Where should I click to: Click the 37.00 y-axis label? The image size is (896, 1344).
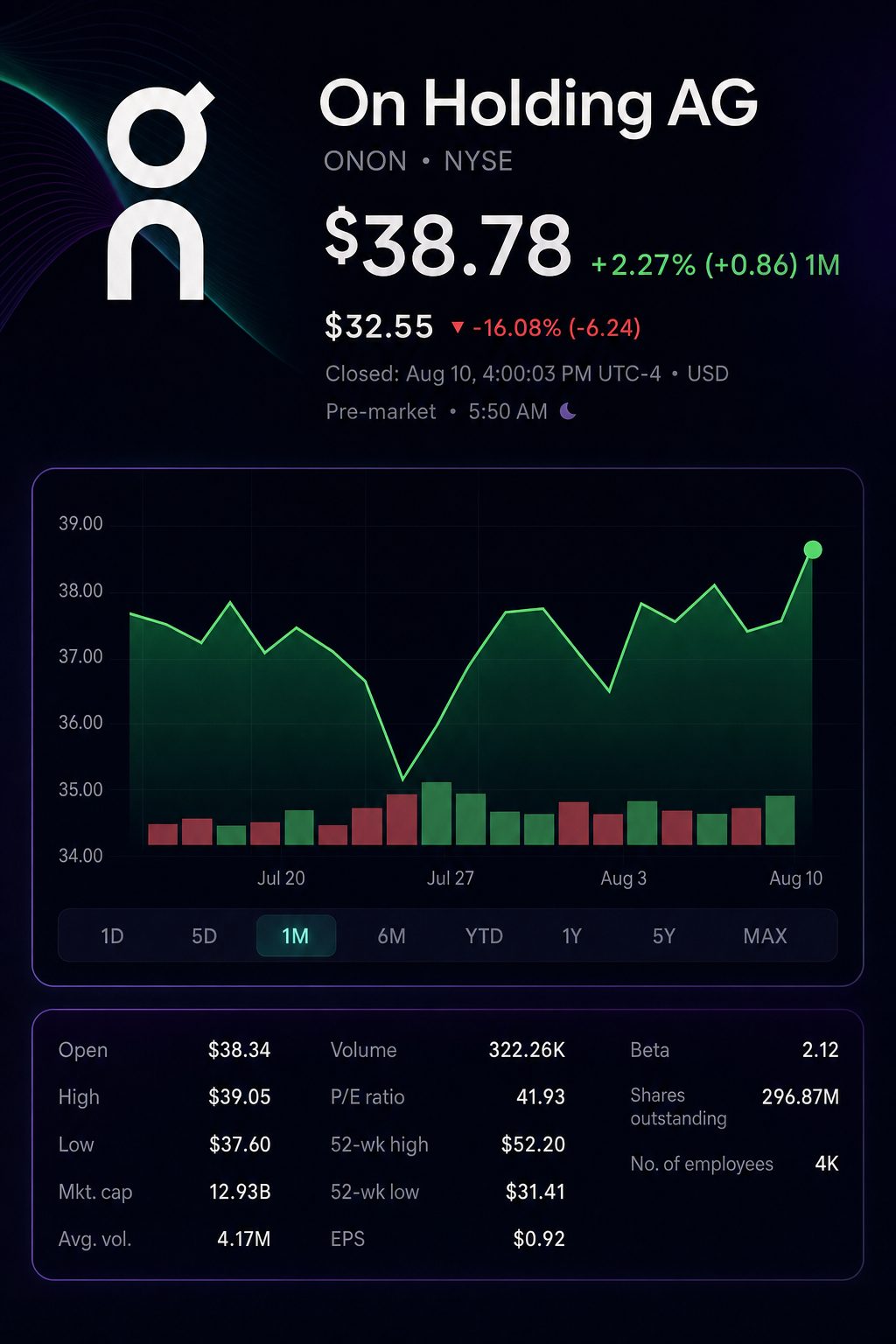point(80,657)
